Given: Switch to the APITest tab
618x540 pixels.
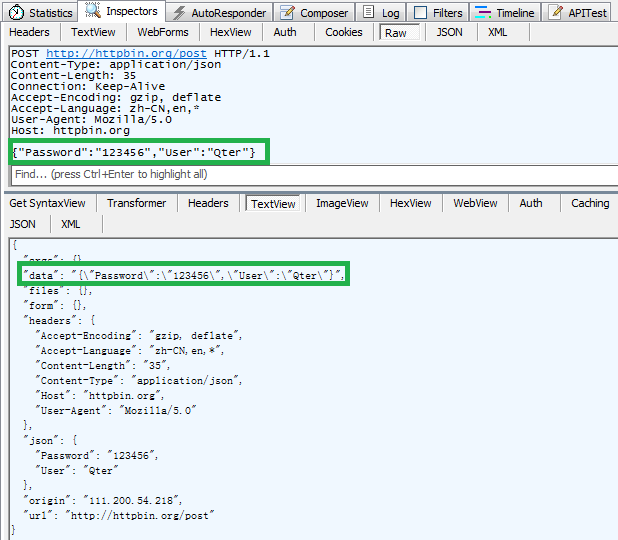Looking at the screenshot, I should click(579, 13).
